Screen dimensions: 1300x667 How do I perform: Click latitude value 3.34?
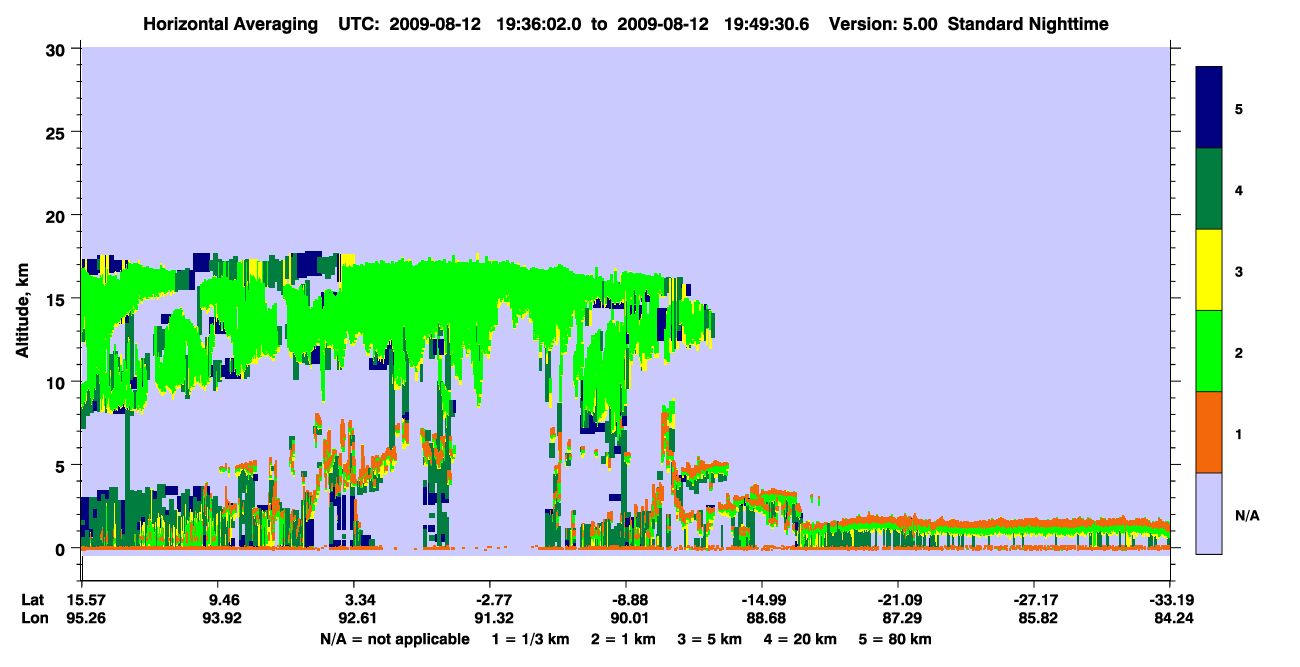(x=353, y=600)
